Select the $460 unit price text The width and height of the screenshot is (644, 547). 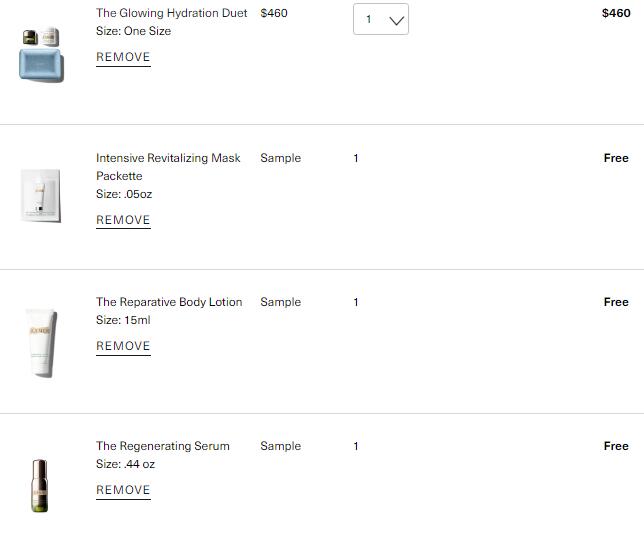274,13
